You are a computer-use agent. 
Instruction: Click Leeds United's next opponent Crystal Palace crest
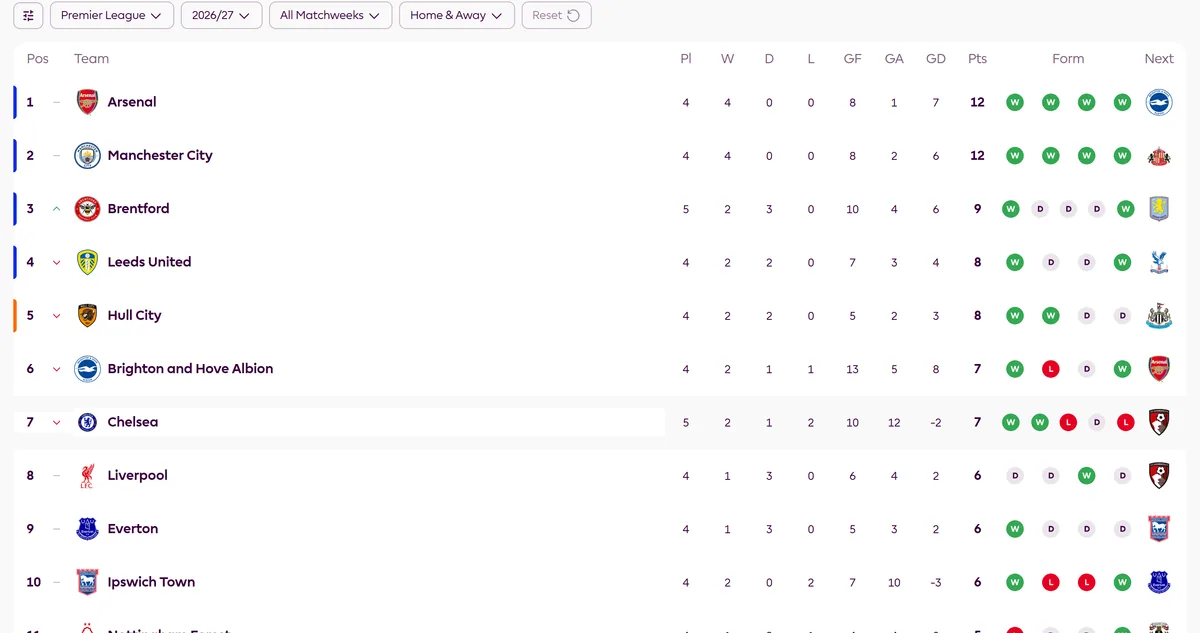(1159, 262)
